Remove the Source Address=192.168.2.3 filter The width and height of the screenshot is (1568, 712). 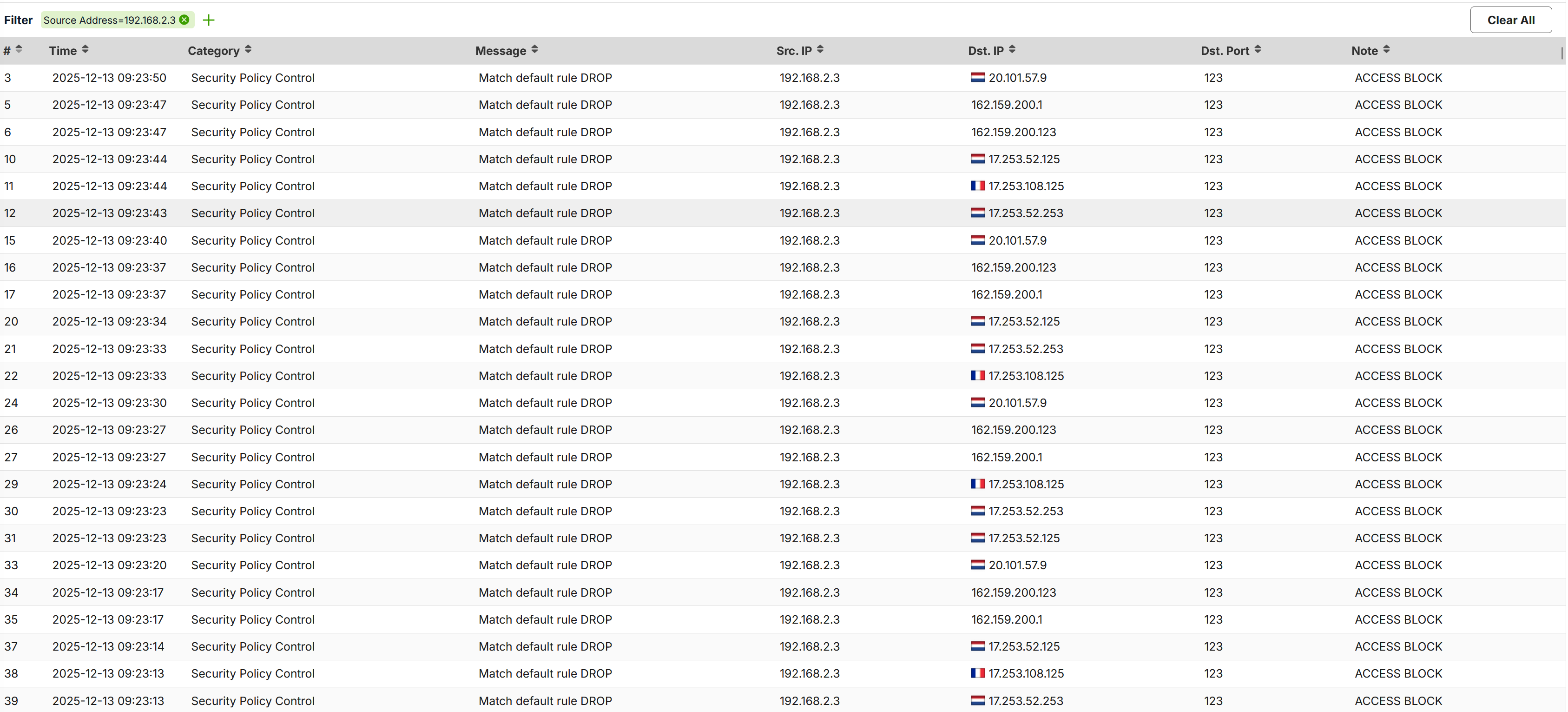pyautogui.click(x=184, y=20)
